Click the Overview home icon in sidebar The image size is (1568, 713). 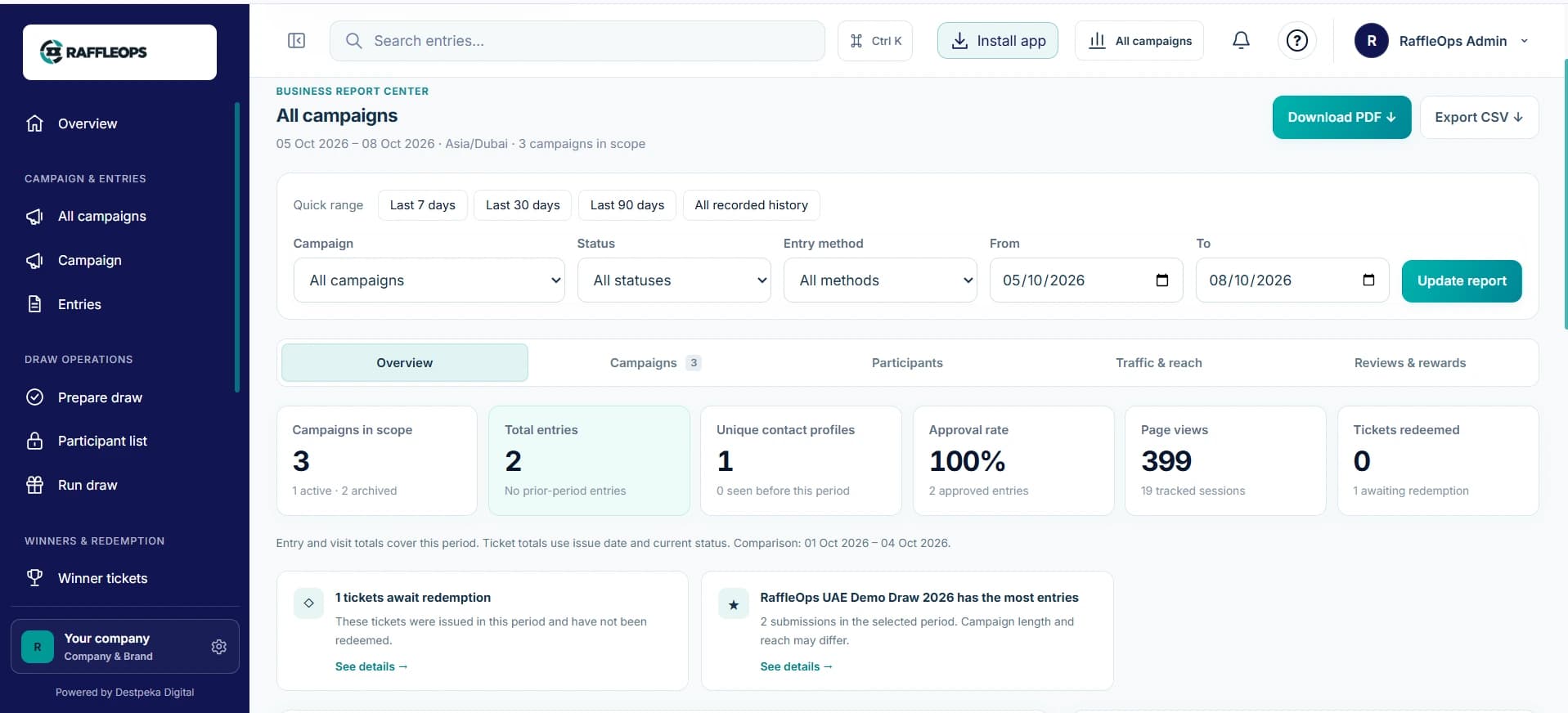coord(34,123)
